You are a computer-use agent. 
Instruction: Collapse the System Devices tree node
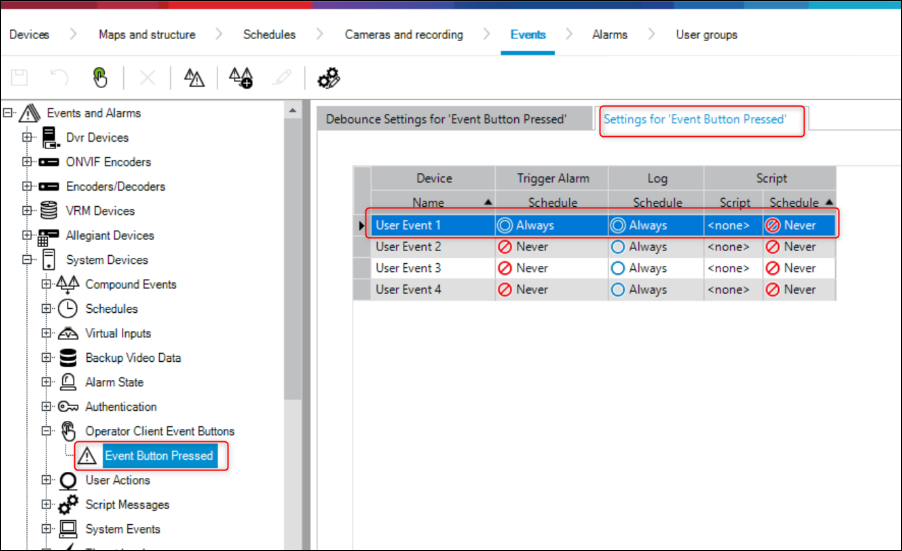[x=27, y=260]
